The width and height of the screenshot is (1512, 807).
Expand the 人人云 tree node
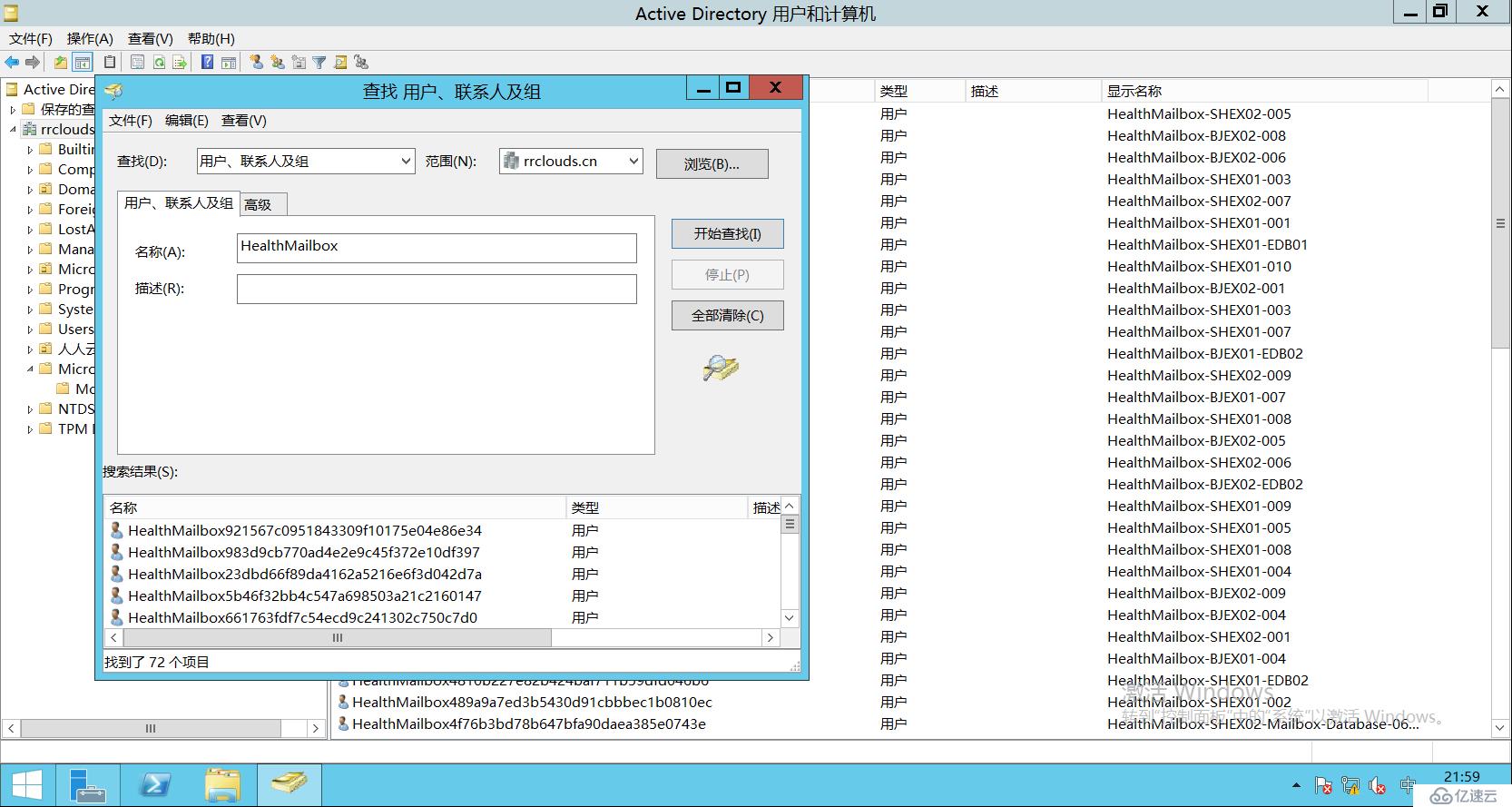point(29,349)
